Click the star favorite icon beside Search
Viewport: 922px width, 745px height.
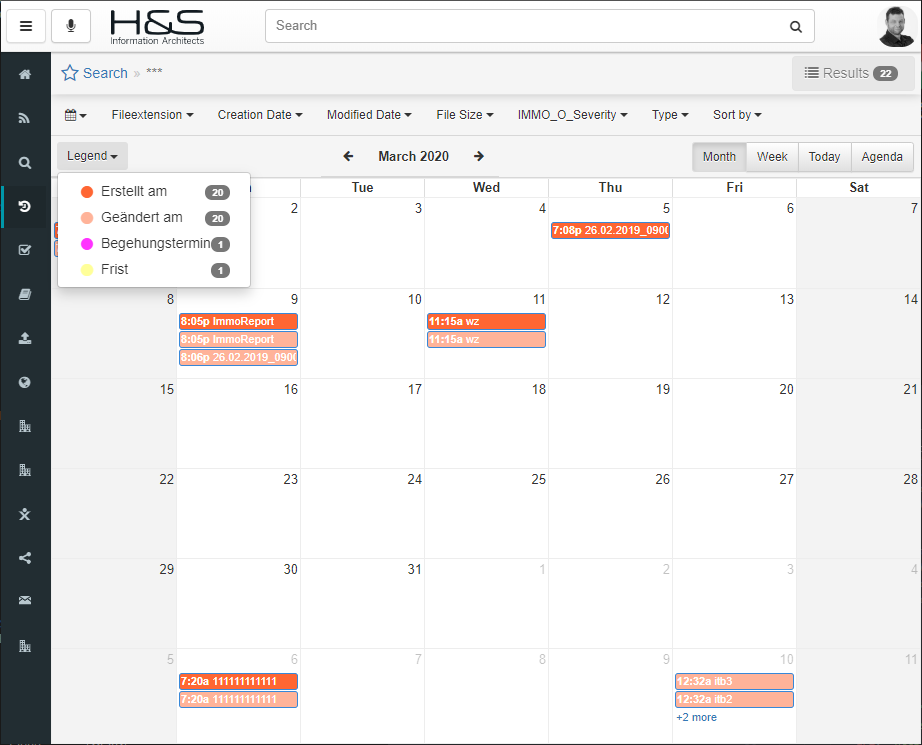coord(70,73)
